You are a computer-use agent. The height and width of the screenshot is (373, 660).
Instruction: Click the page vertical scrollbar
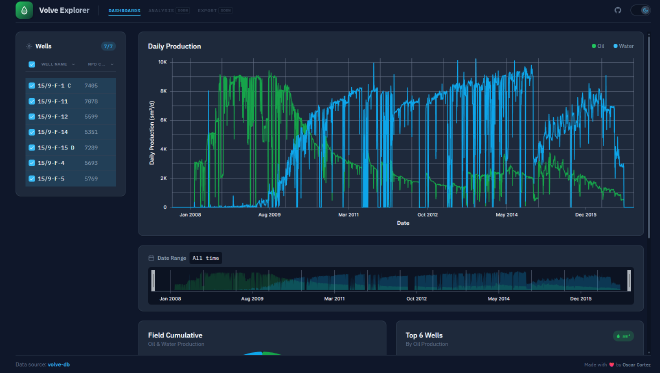click(649, 137)
